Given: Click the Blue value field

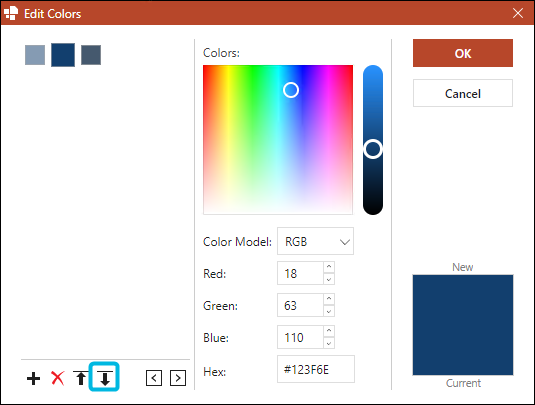Looking at the screenshot, I should (x=300, y=337).
